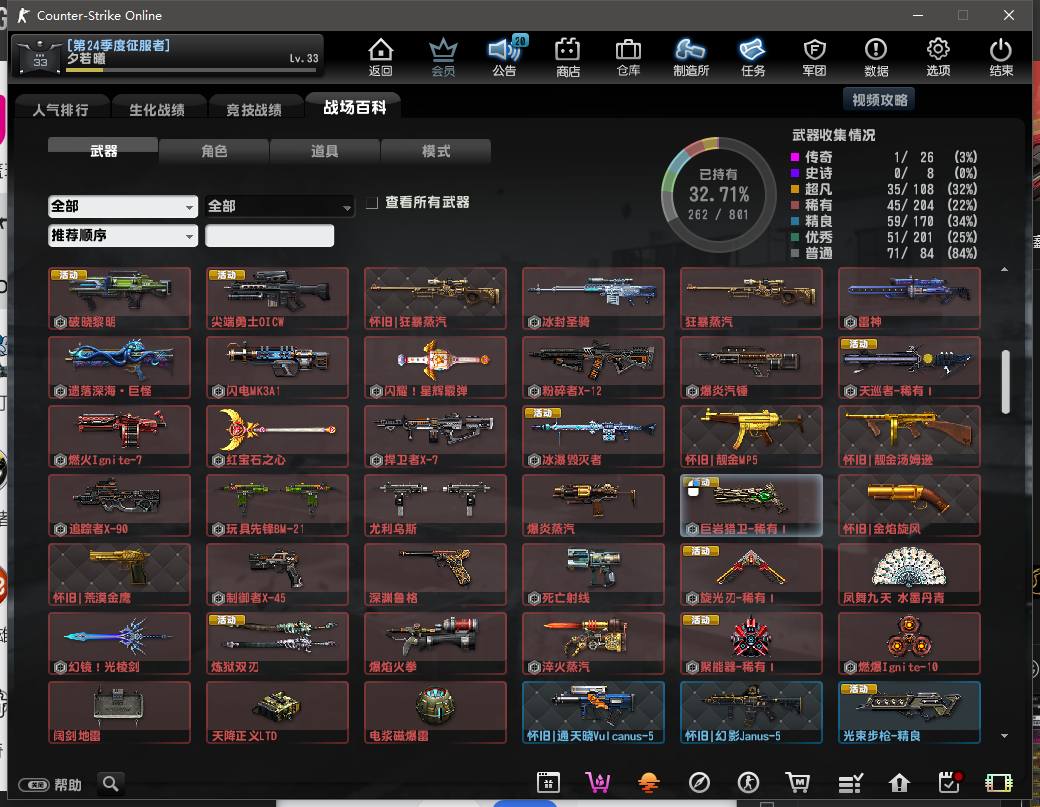Viewport: 1040px width, 807px height.
Task: Enable the 查看所有武器 checkbox
Action: 372,203
